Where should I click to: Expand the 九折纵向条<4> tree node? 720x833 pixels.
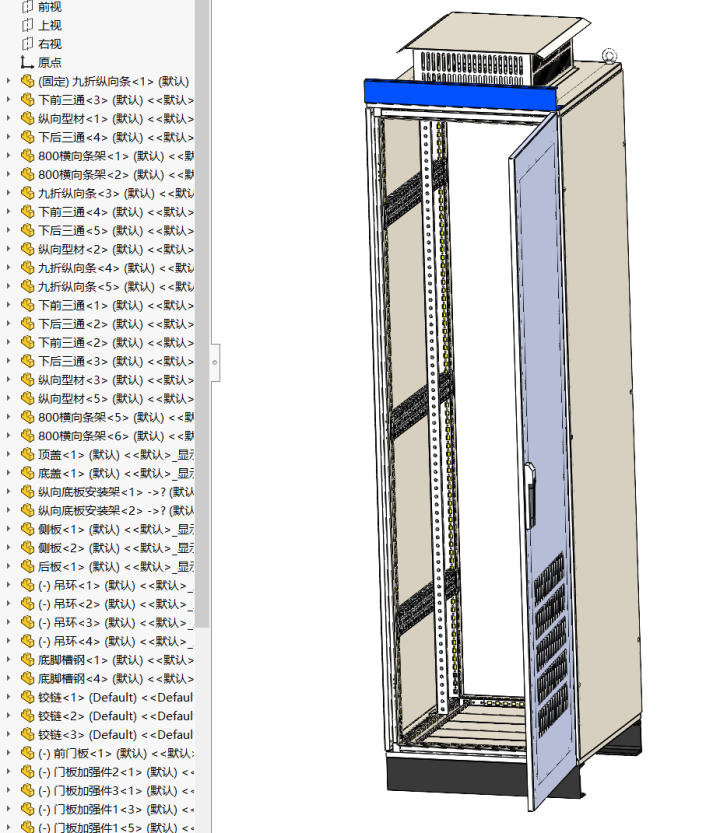pos(8,268)
